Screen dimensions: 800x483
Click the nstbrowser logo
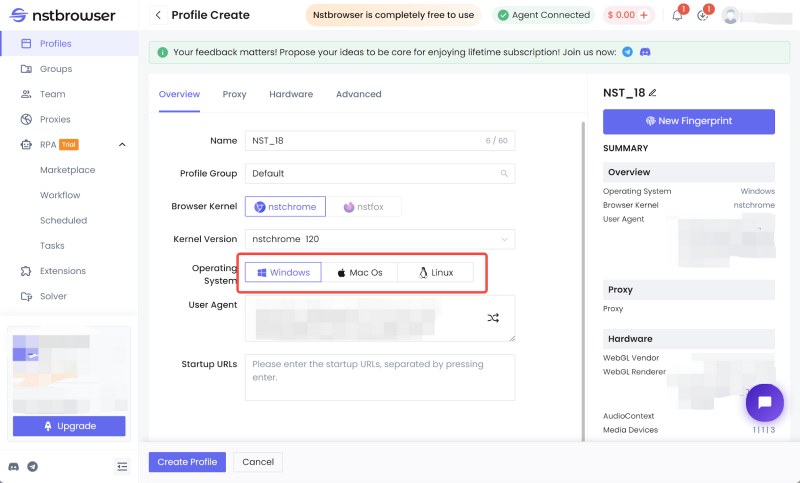coord(62,15)
